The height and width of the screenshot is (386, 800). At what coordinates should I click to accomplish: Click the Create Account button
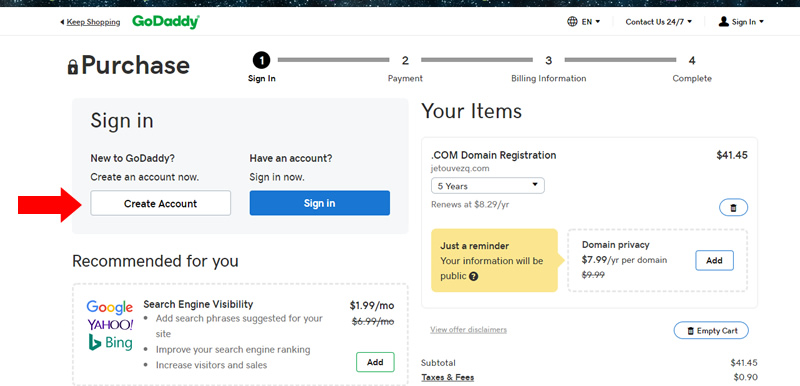click(161, 203)
